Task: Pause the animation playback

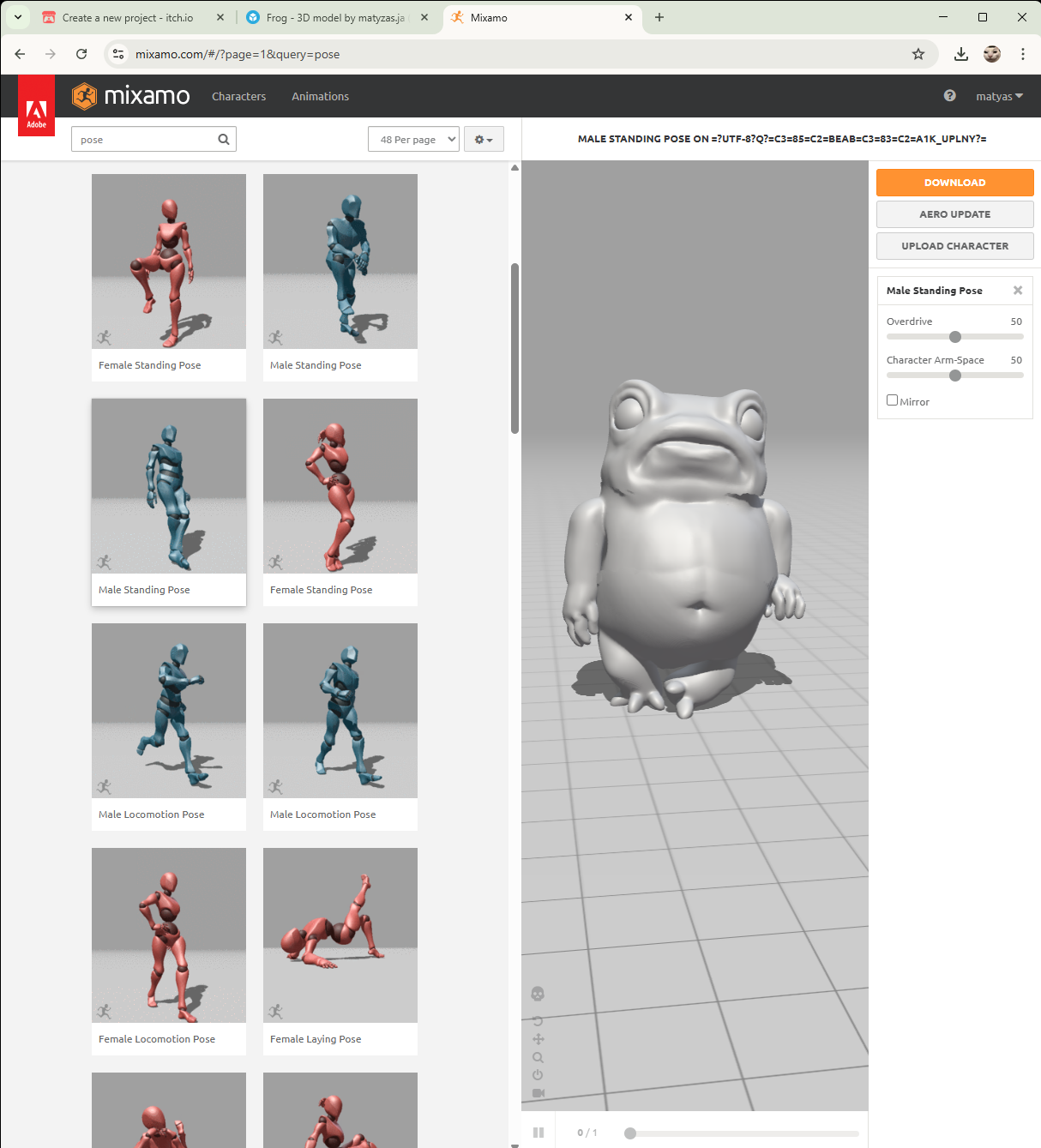Action: tap(539, 1133)
